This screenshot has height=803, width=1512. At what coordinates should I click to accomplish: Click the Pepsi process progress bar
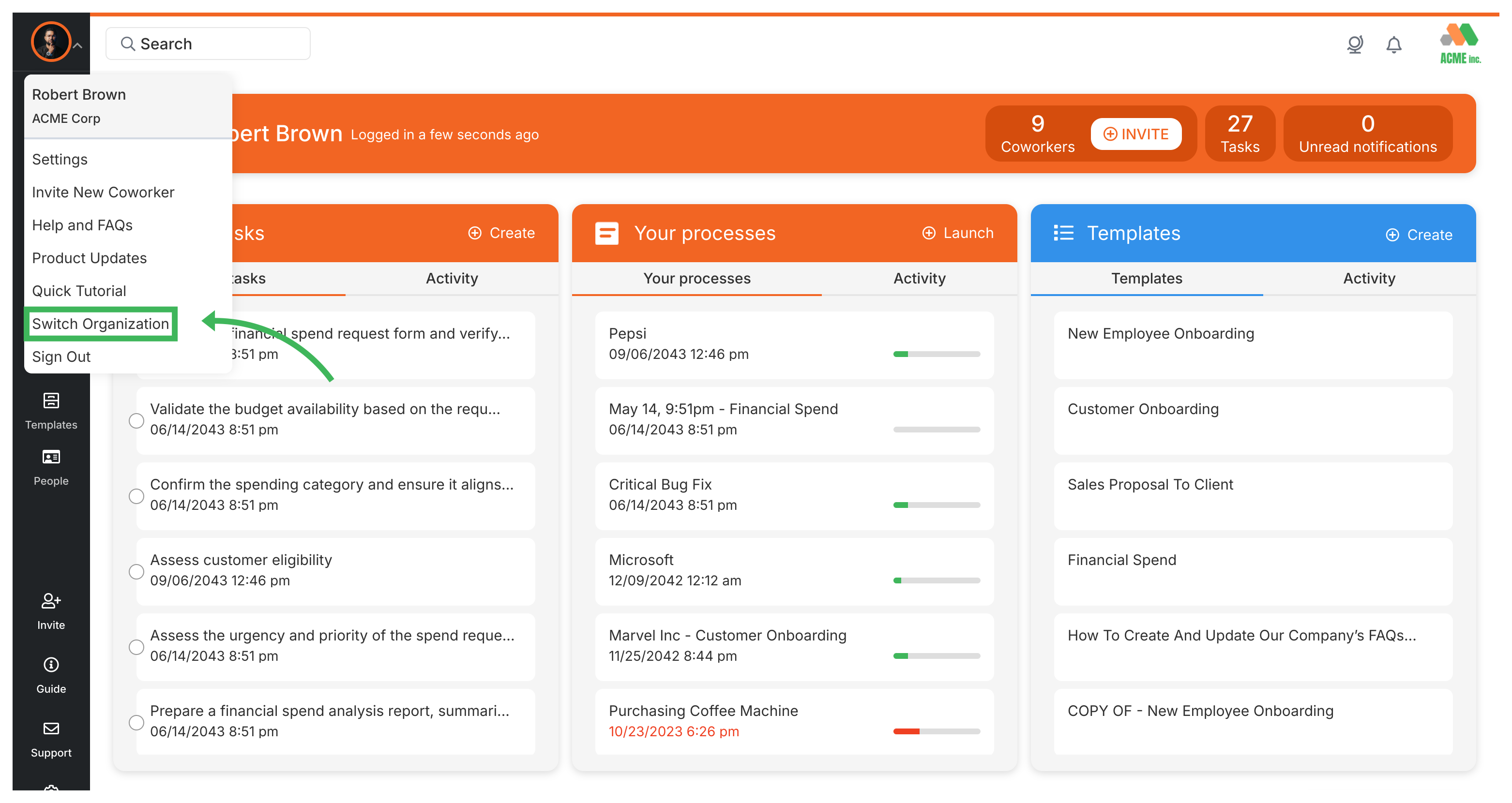pos(936,354)
